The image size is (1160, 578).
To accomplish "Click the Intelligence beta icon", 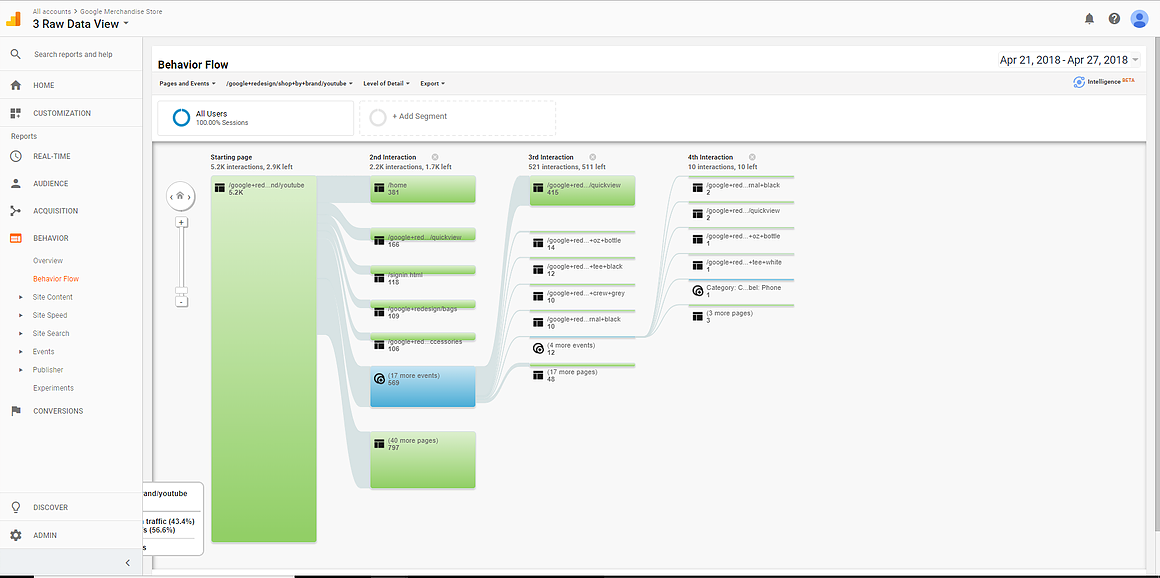I will (1079, 83).
